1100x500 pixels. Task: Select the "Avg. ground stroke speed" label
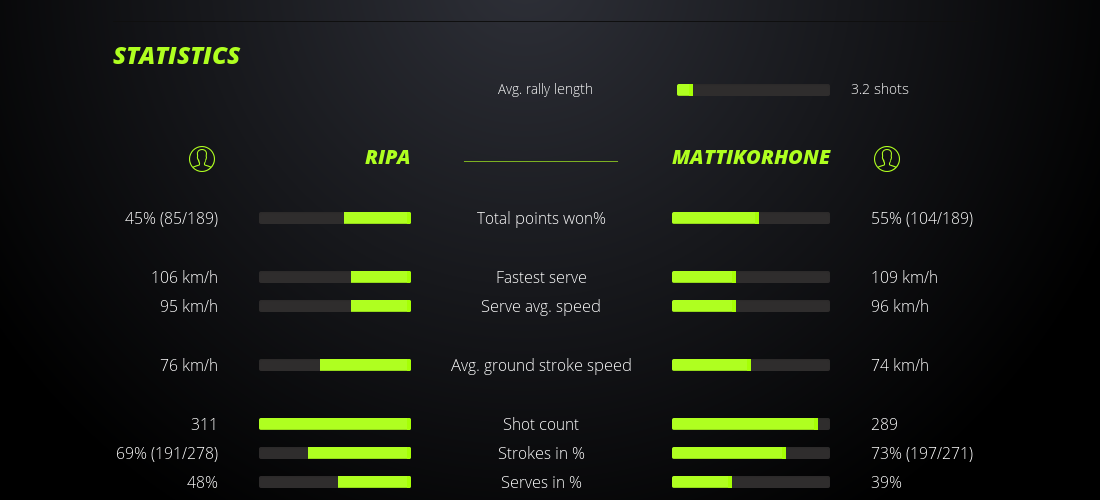click(x=541, y=365)
